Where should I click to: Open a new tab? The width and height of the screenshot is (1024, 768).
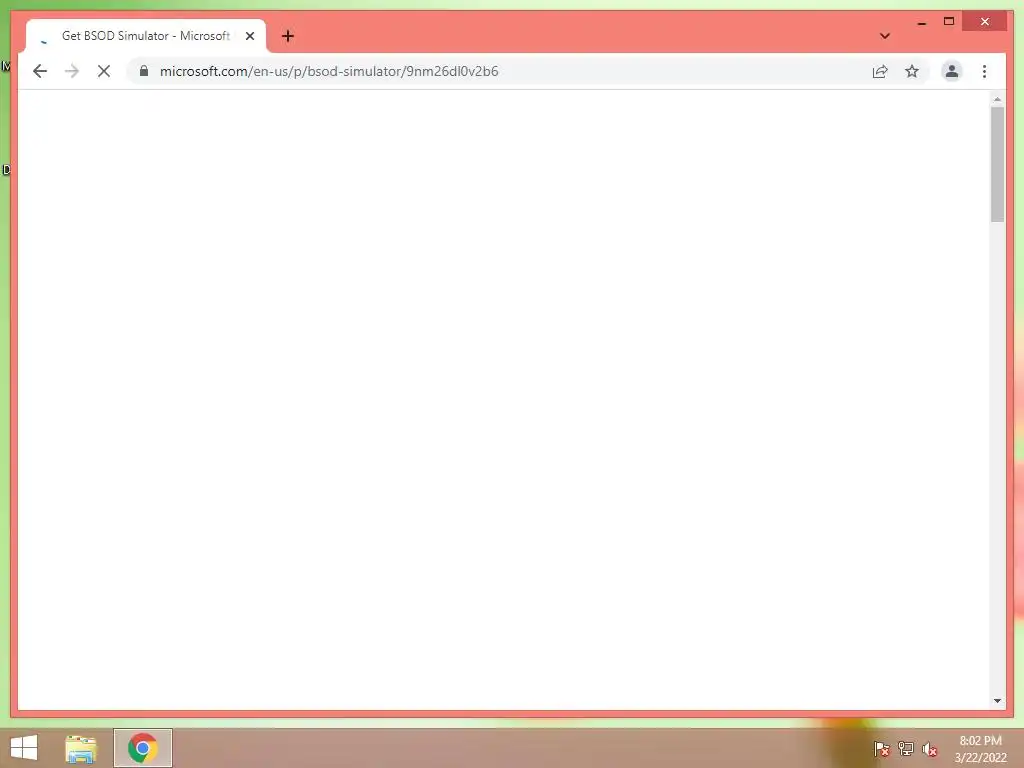[x=288, y=36]
